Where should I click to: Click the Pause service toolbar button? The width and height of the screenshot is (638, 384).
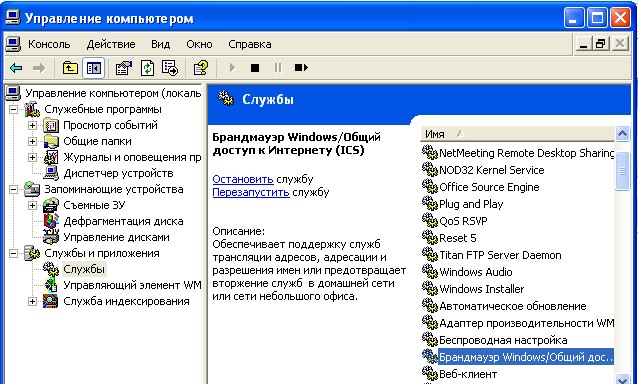[278, 68]
